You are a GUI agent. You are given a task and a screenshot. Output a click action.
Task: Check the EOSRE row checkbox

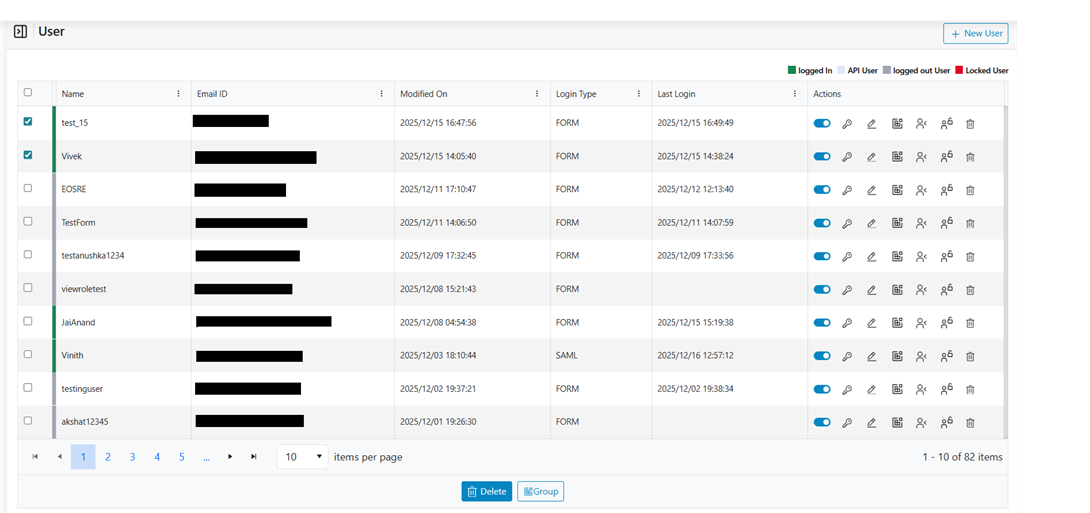(28, 188)
